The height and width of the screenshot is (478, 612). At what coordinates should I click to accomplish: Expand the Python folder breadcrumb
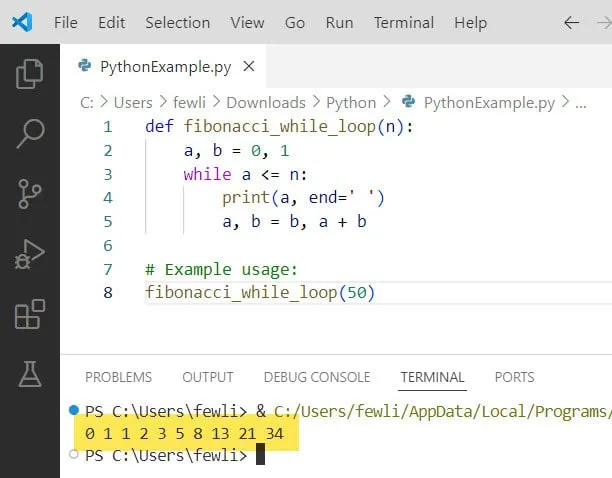(x=351, y=102)
